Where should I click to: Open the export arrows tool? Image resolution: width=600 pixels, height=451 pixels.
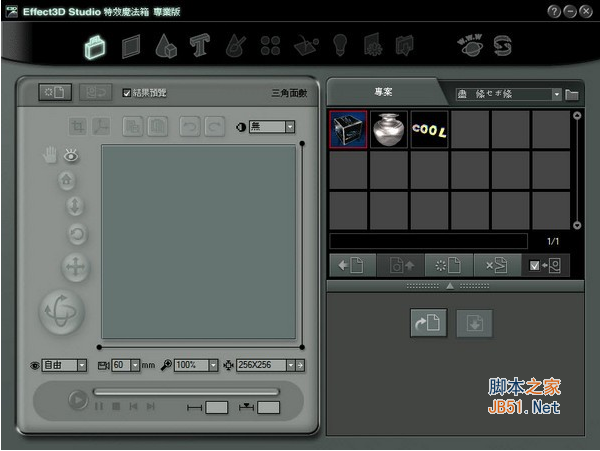(x=404, y=46)
